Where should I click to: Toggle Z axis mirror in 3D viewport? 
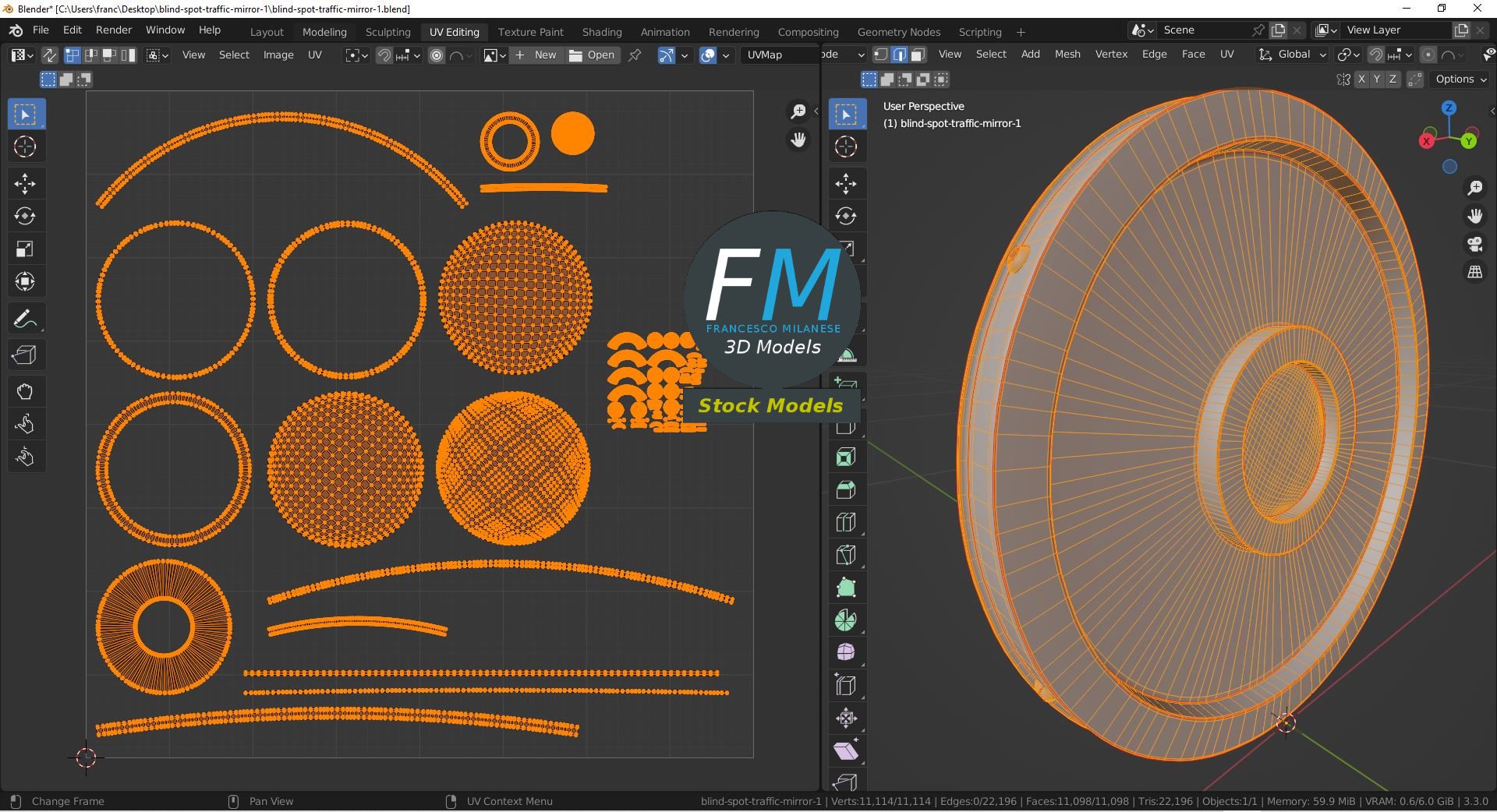click(1393, 79)
